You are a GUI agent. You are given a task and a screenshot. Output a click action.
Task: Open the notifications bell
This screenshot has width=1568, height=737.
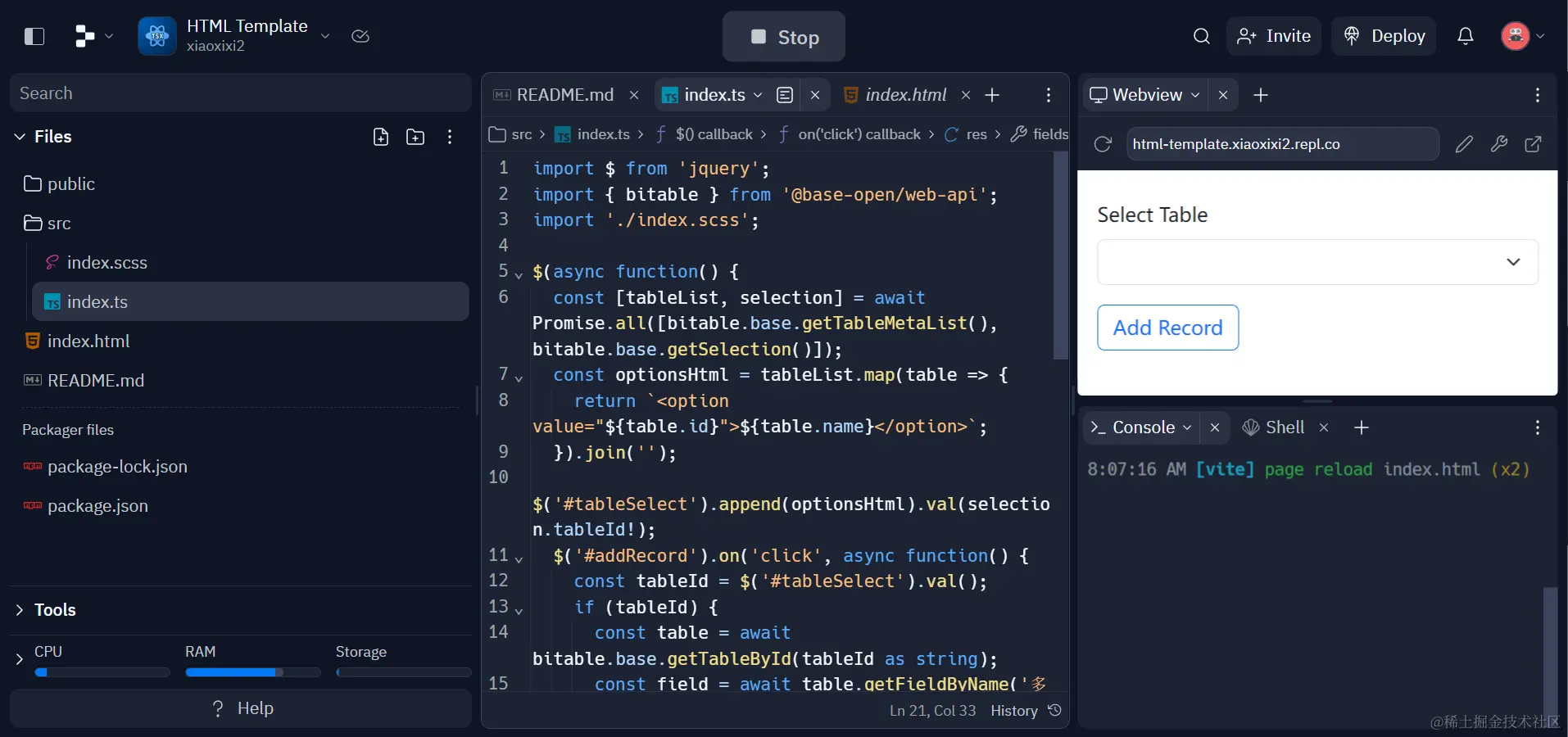pos(1466,36)
